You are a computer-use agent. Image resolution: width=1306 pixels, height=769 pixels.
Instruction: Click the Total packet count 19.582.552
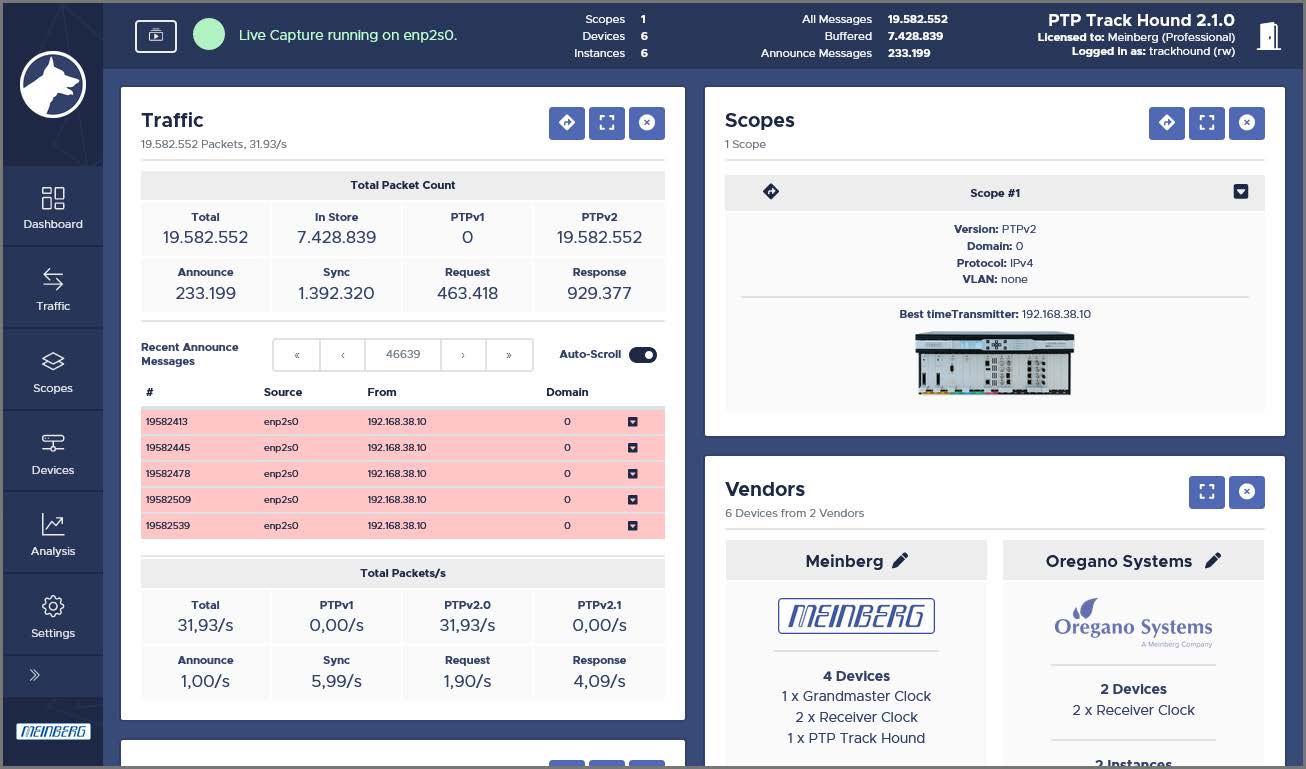point(205,238)
